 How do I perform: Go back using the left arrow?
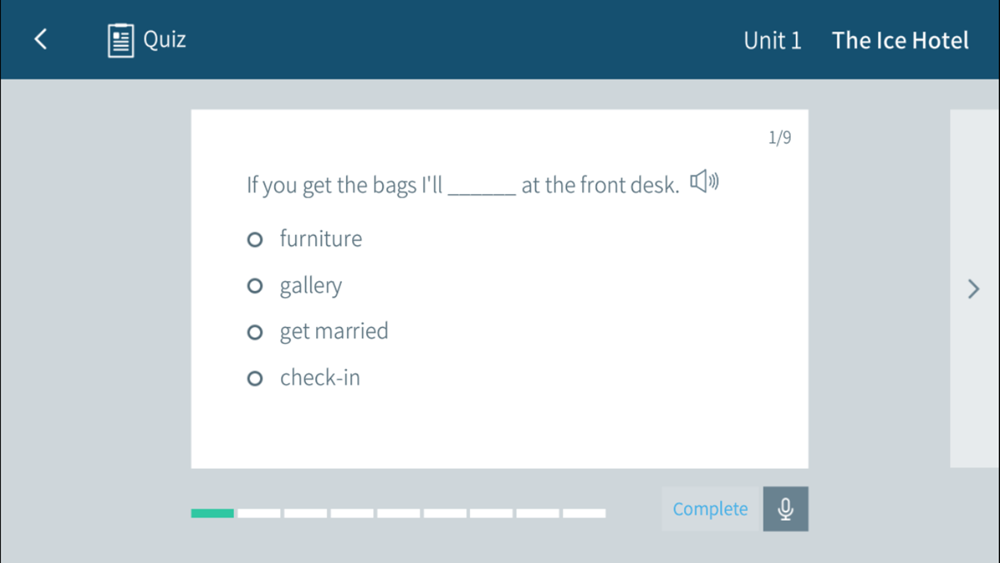pyautogui.click(x=41, y=40)
